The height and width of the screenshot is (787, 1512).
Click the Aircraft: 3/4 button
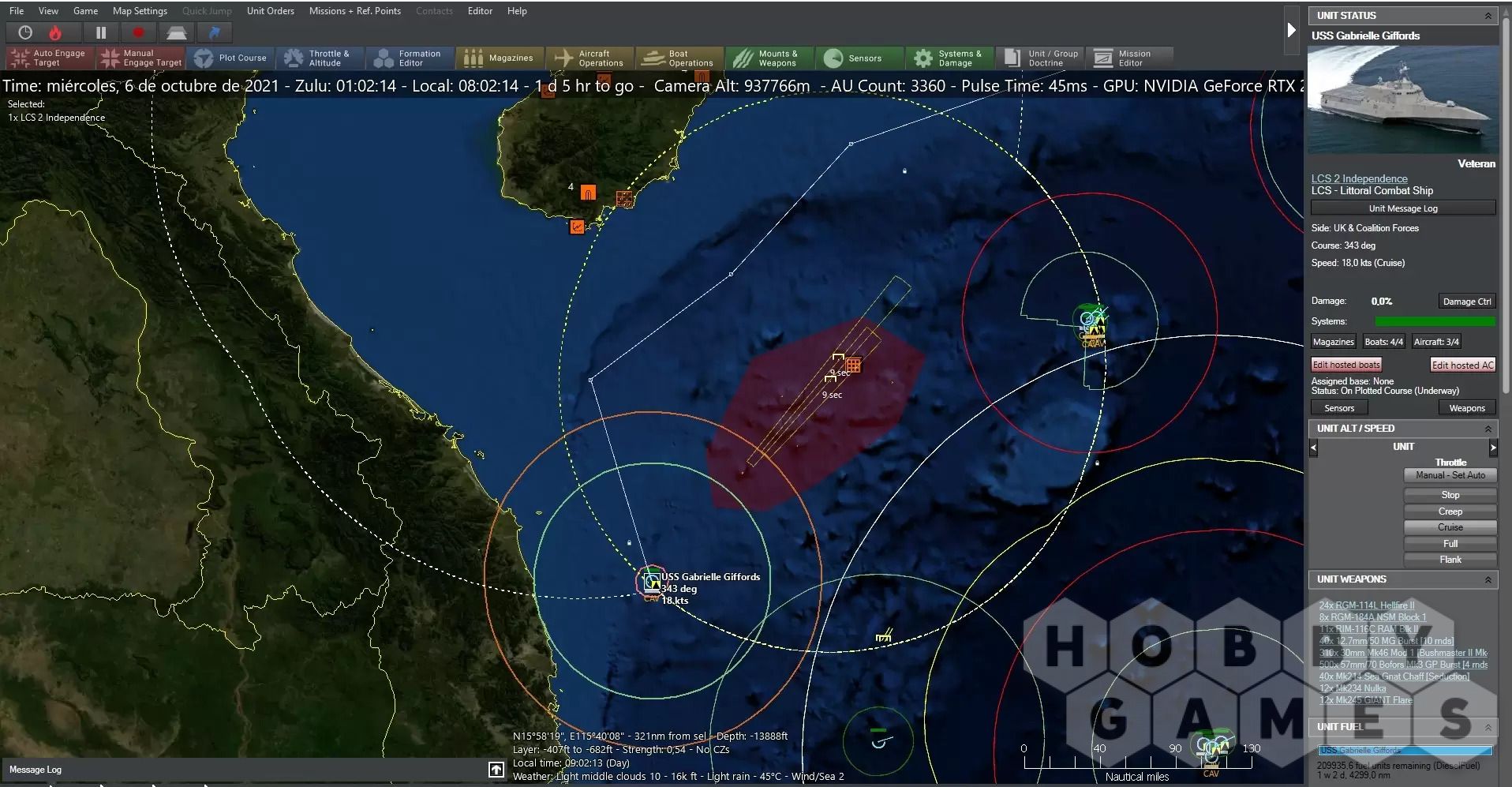click(x=1435, y=342)
